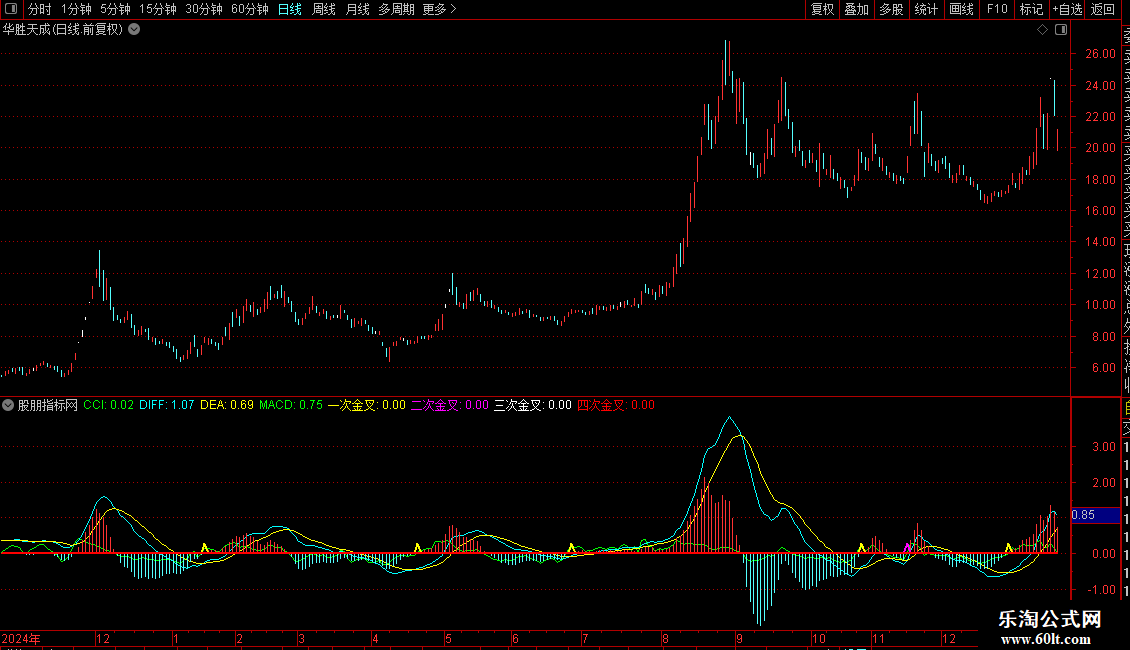Expand the 更多 periods menu
Image resolution: width=1130 pixels, height=650 pixels.
(x=440, y=9)
